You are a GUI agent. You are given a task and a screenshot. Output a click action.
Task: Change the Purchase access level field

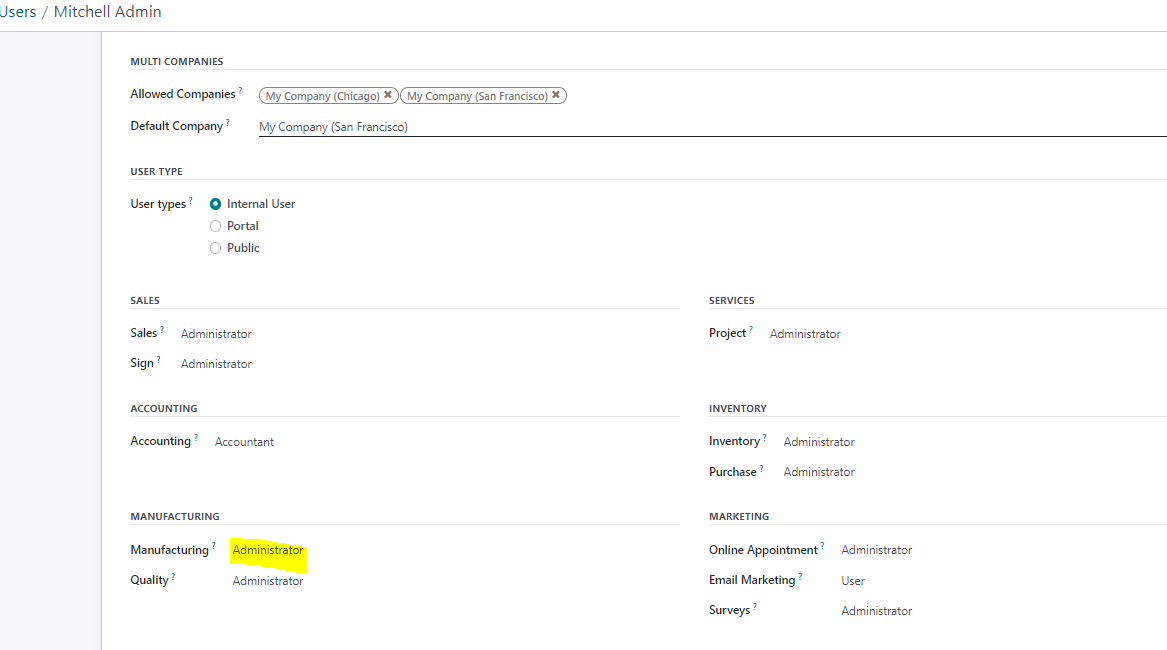[x=819, y=472]
